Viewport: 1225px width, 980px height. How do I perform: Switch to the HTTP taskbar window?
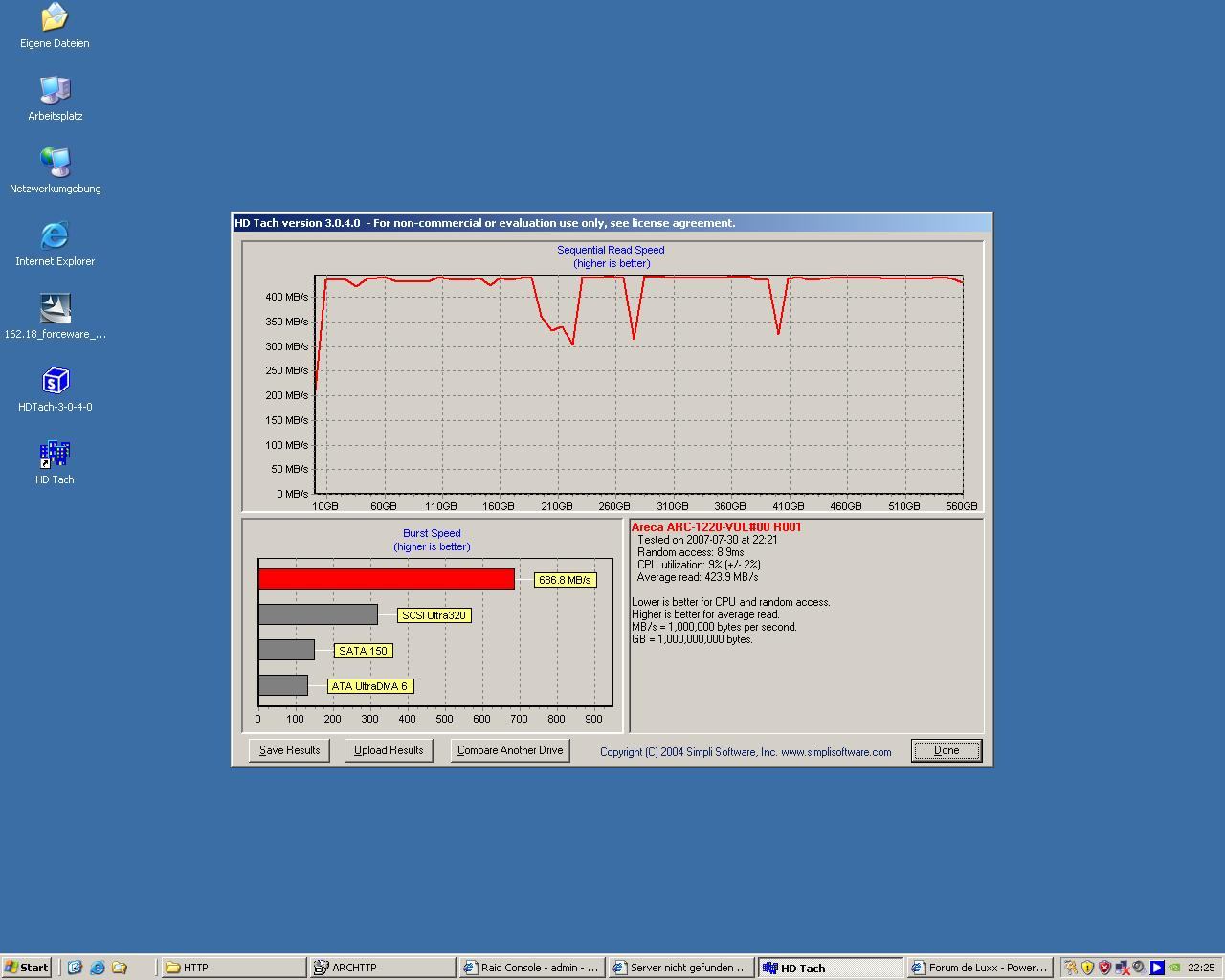pos(233,968)
